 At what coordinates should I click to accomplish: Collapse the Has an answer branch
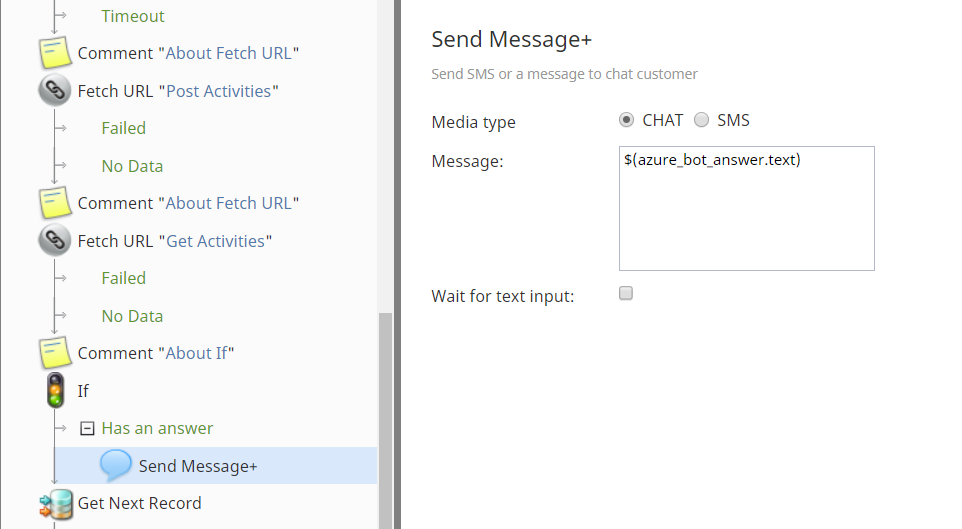(87, 428)
